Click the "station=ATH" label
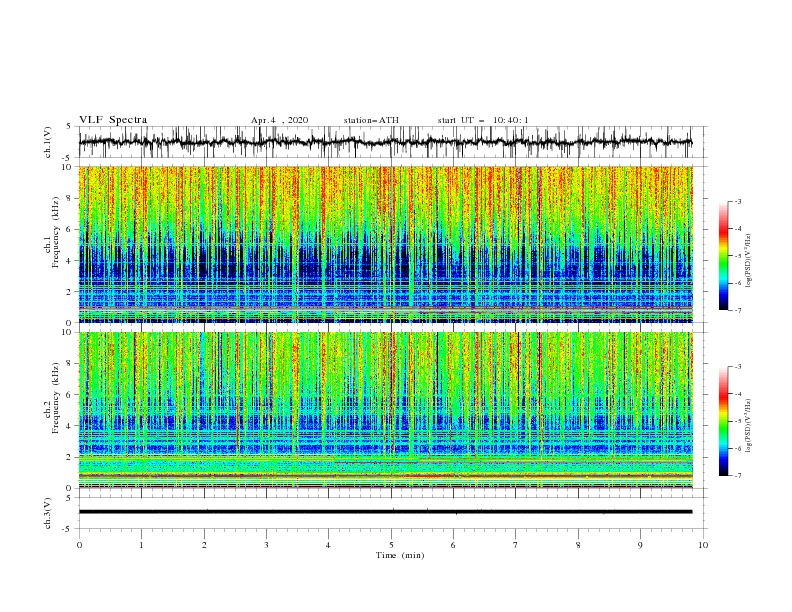Viewport: 792px width, 612px height. pos(371,120)
